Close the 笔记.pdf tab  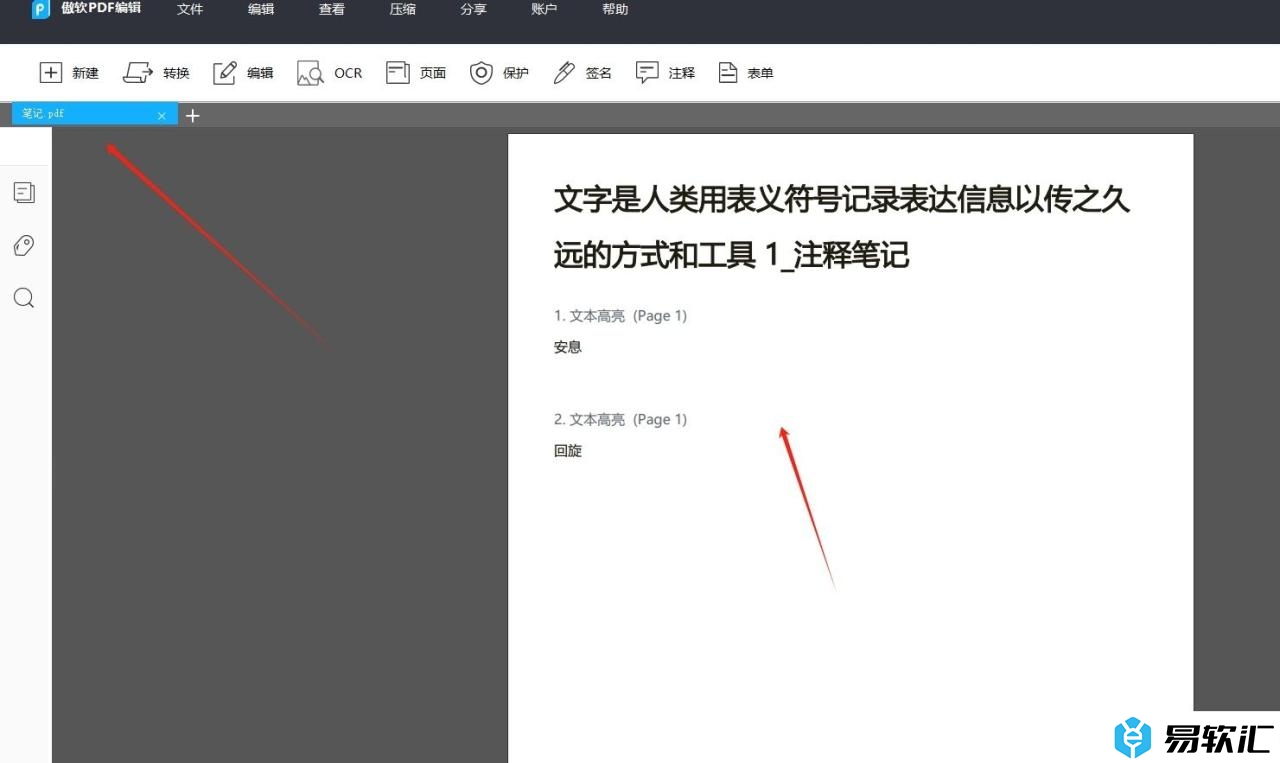162,116
